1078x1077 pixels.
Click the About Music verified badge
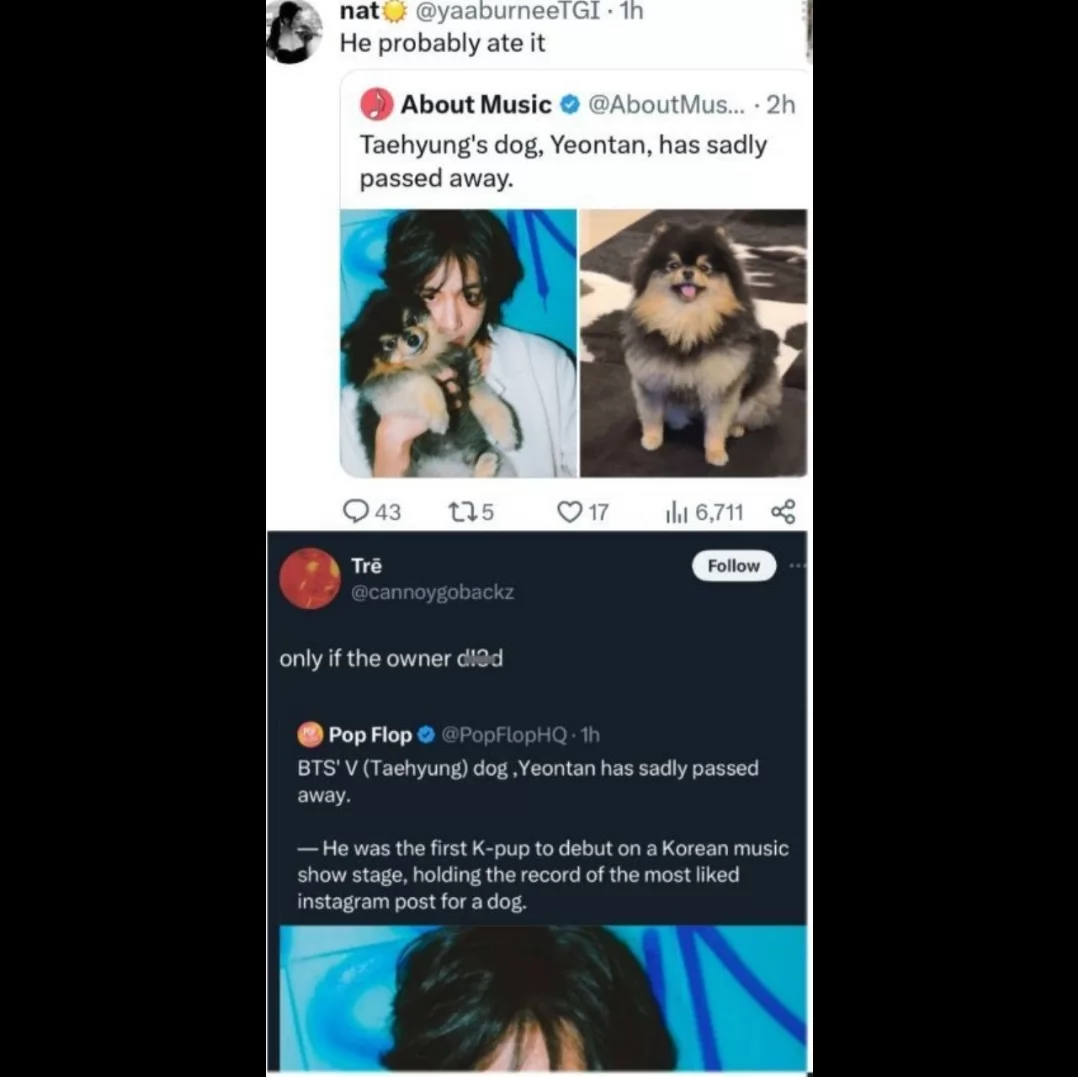(569, 104)
